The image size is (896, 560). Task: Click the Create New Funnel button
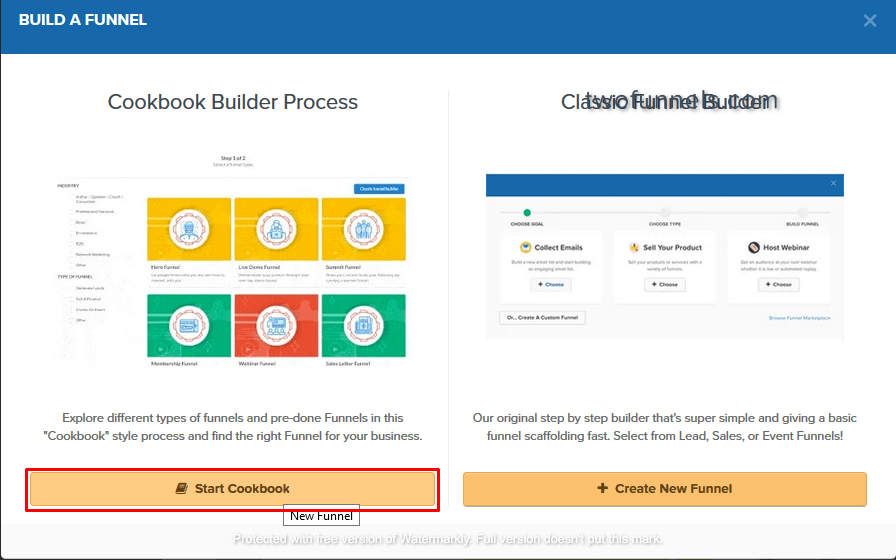[x=665, y=489]
